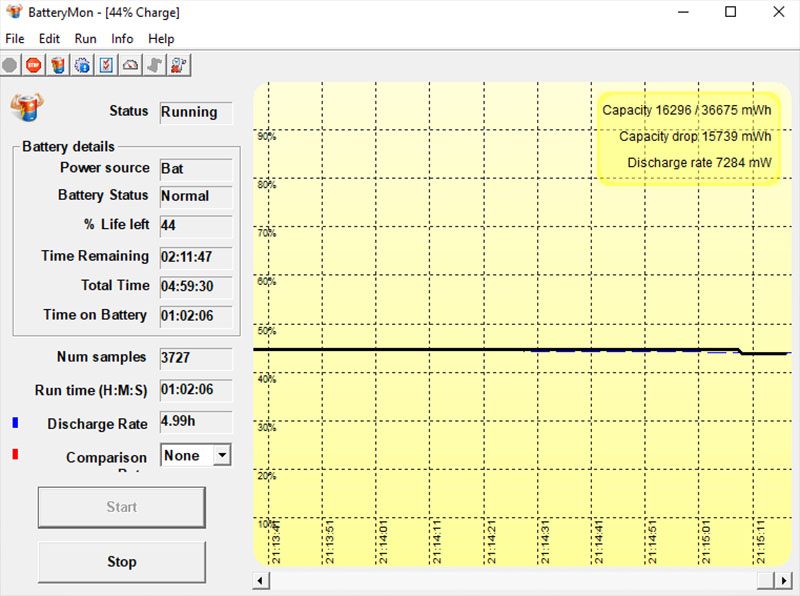The image size is (800, 596).
Task: Click the blue Discharge Rate color marker
Action: (15, 423)
